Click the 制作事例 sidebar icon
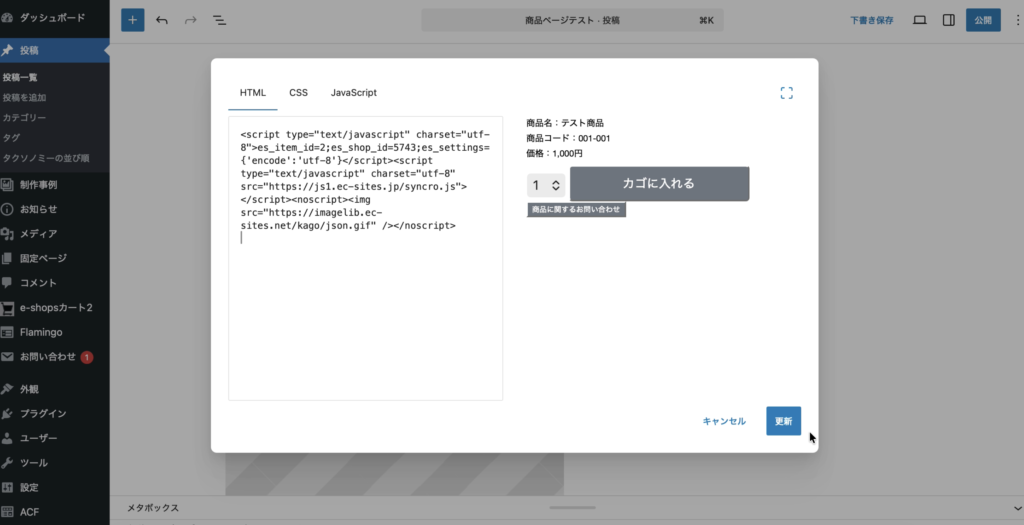Screen dimensions: 1024x525 [x=7, y=185]
